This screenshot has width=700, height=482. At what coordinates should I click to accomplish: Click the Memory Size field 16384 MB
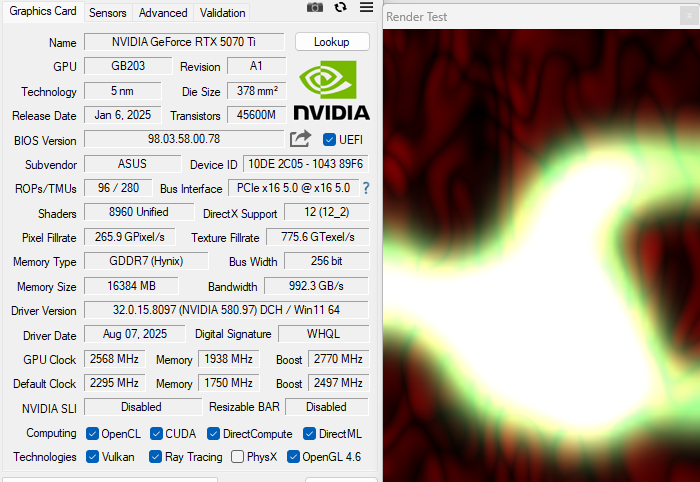point(131,286)
